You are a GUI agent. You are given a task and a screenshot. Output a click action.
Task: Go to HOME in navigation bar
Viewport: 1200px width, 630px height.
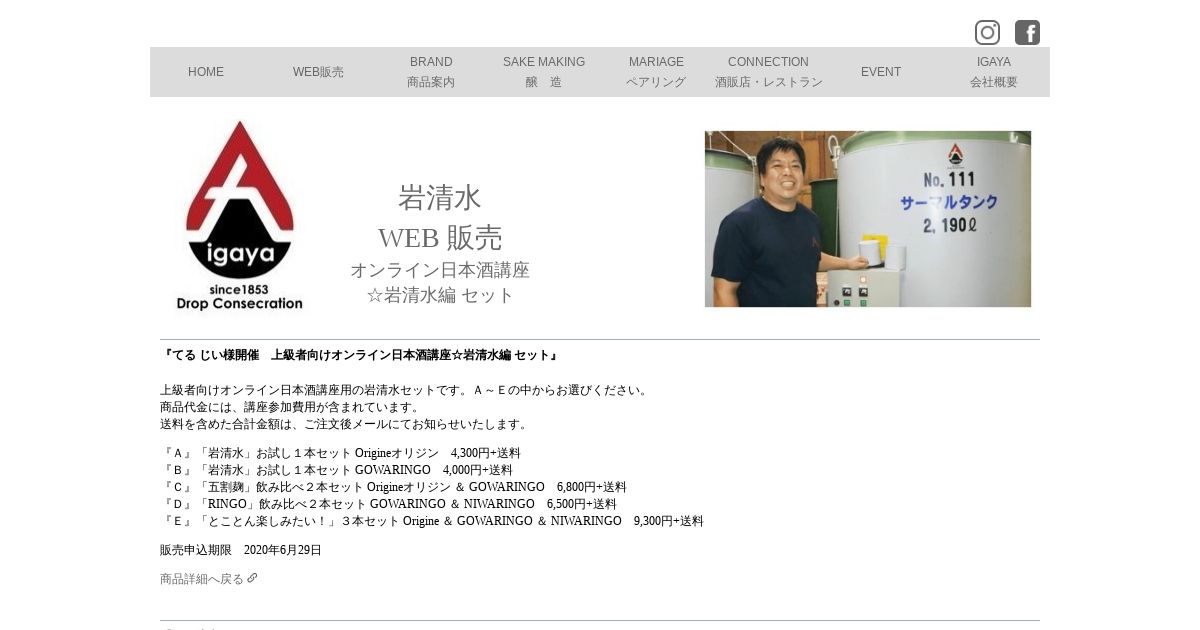(x=206, y=72)
